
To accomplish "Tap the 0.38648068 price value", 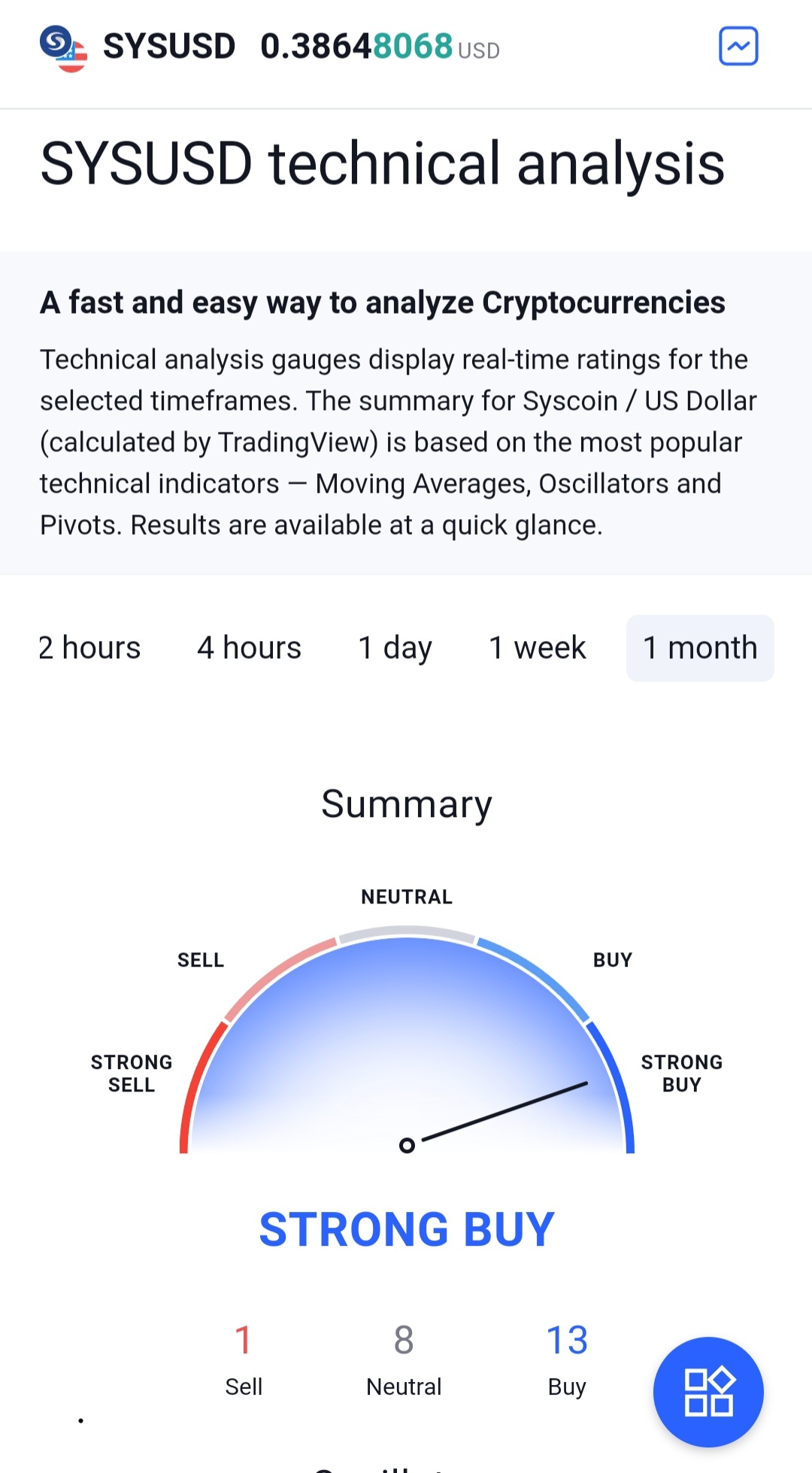I will 356,47.
